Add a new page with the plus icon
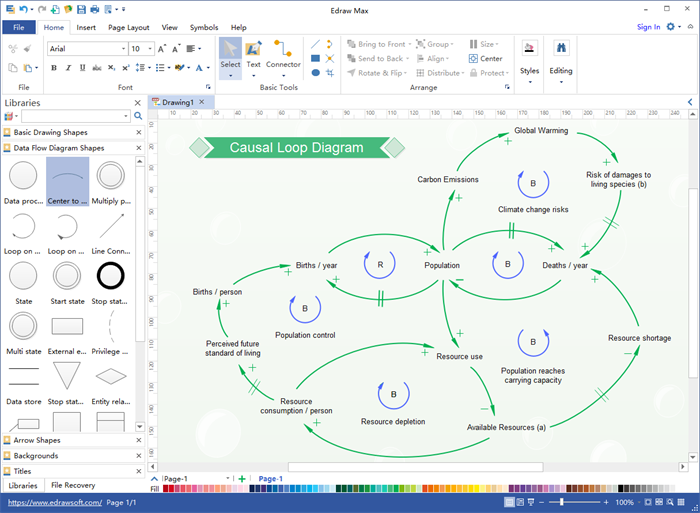 [242, 479]
